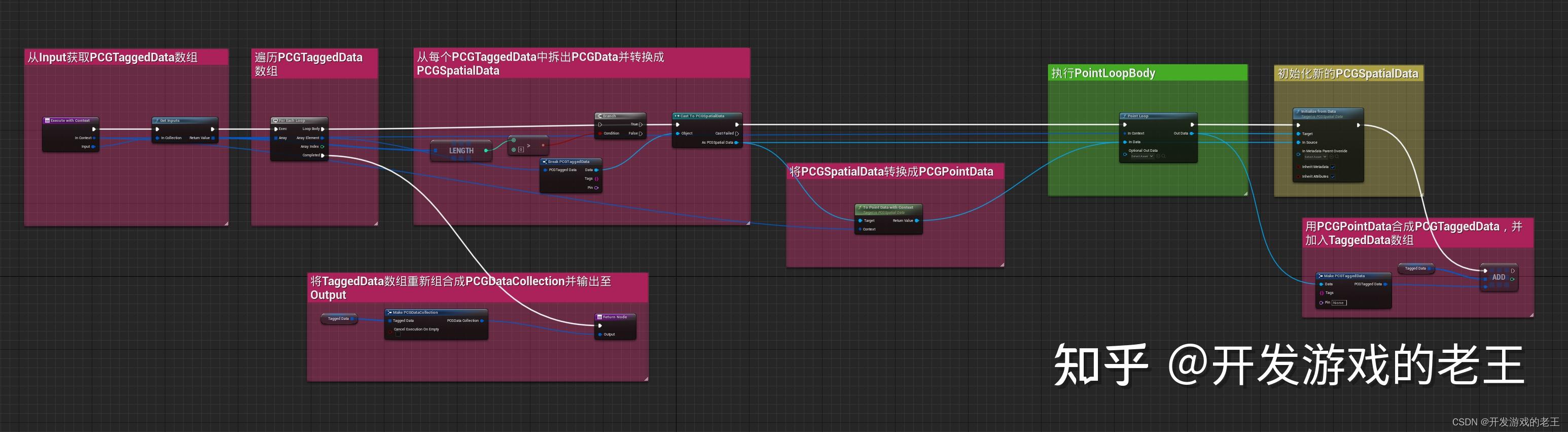Click browse-to-asset magnifier under Optional Out Data
The width and height of the screenshot is (1568, 432).
(x=1164, y=156)
